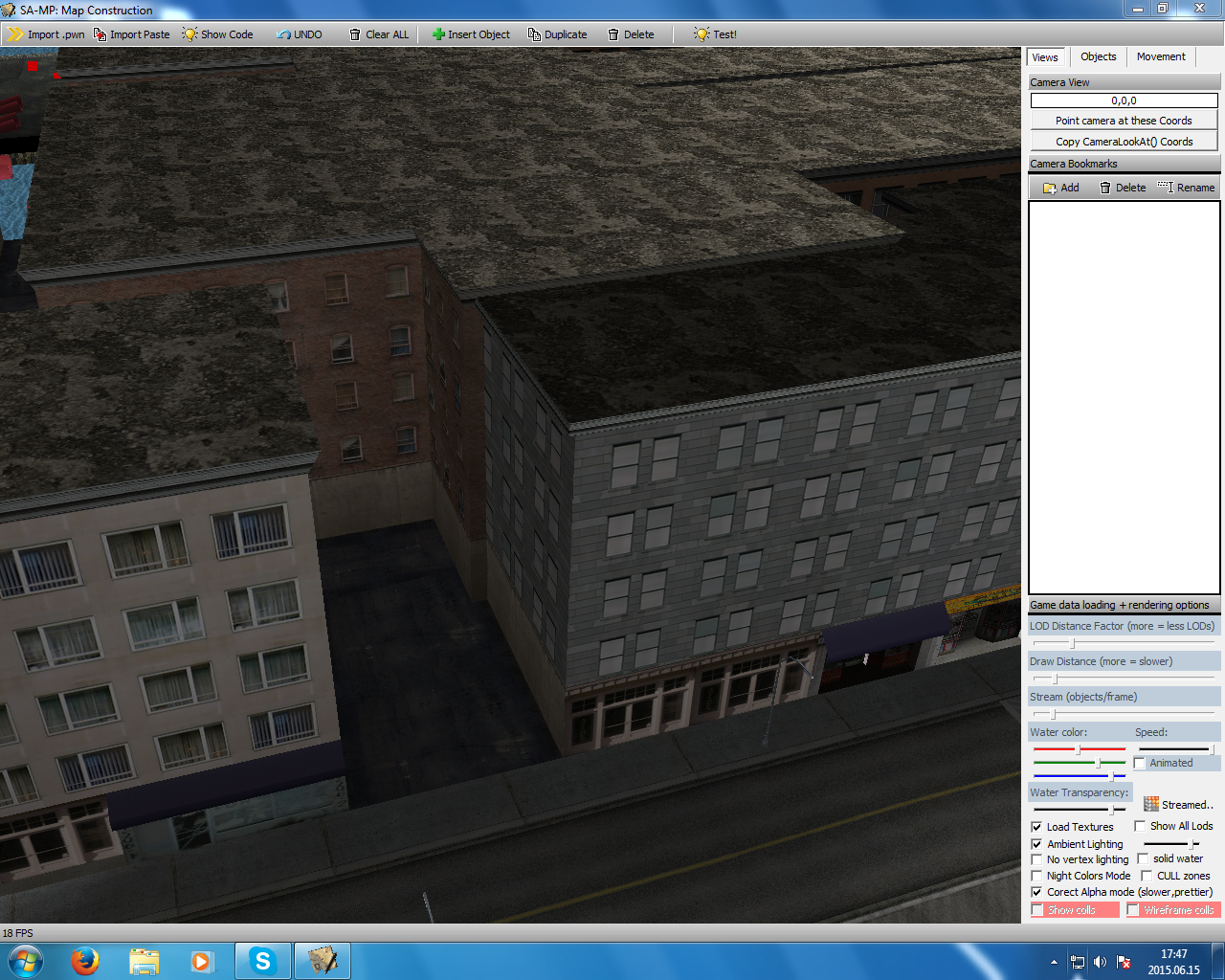Screen dimensions: 1225x980
Task: Click Copy CameraLookAt() Coords button
Action: [1124, 142]
